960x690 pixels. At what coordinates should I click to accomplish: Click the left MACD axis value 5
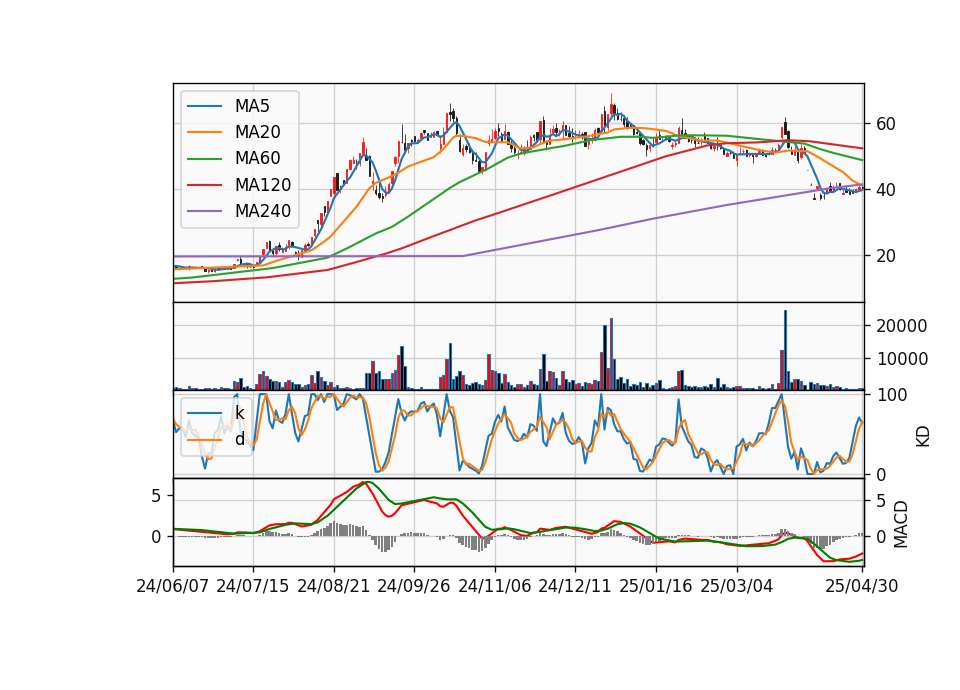coord(156,496)
